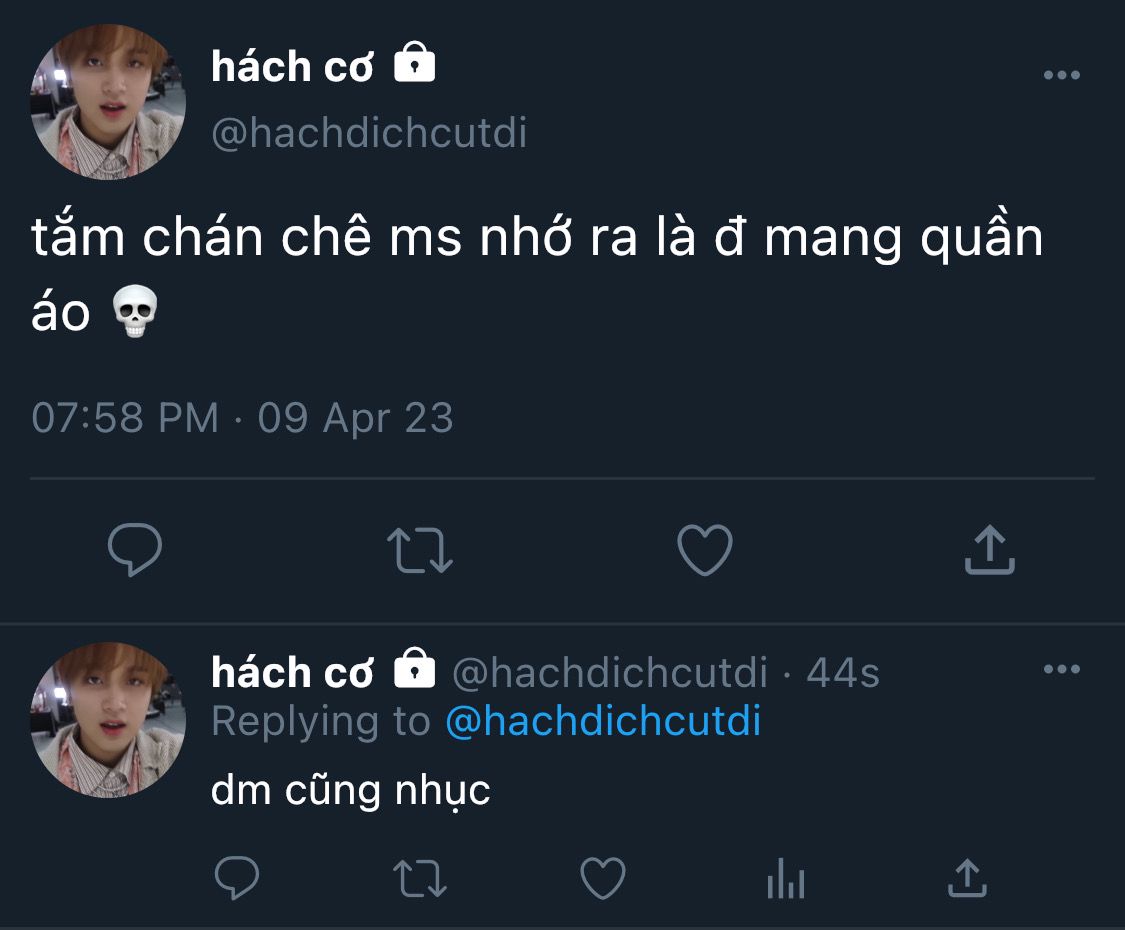Like the 'dm cũng nhục' reply
Viewport: 1125px width, 930px height.
coord(603,878)
